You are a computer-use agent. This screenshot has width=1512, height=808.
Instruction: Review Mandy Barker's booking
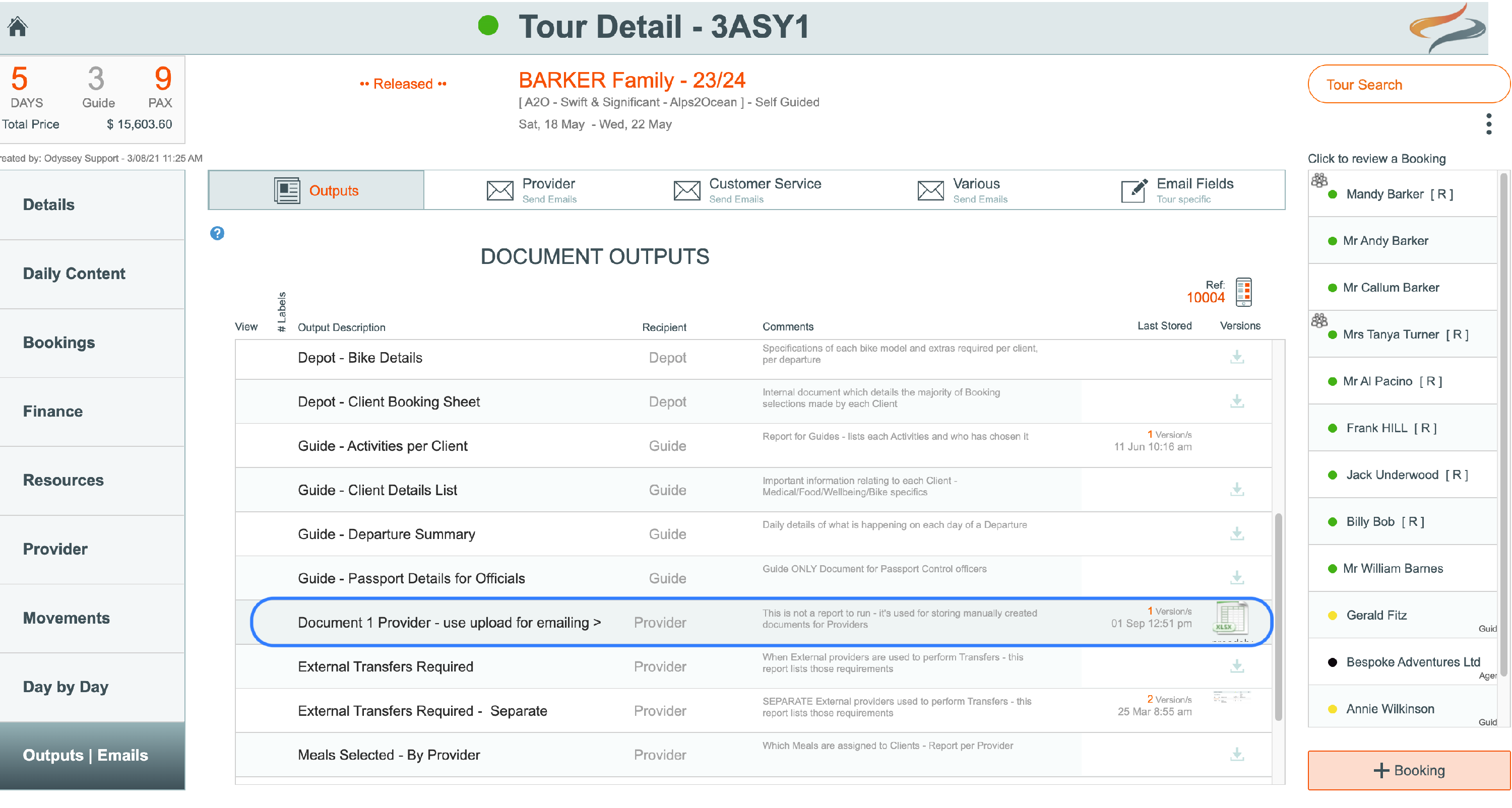coord(1403,194)
